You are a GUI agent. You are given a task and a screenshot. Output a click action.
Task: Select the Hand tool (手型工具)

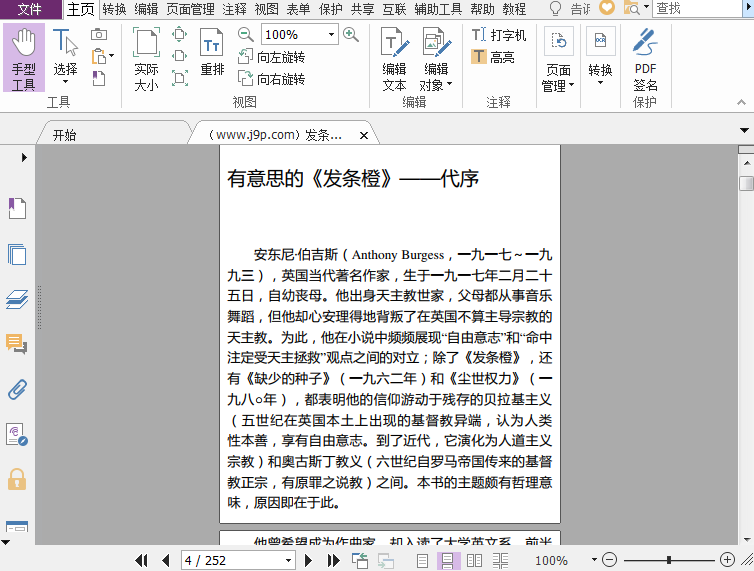(x=24, y=58)
